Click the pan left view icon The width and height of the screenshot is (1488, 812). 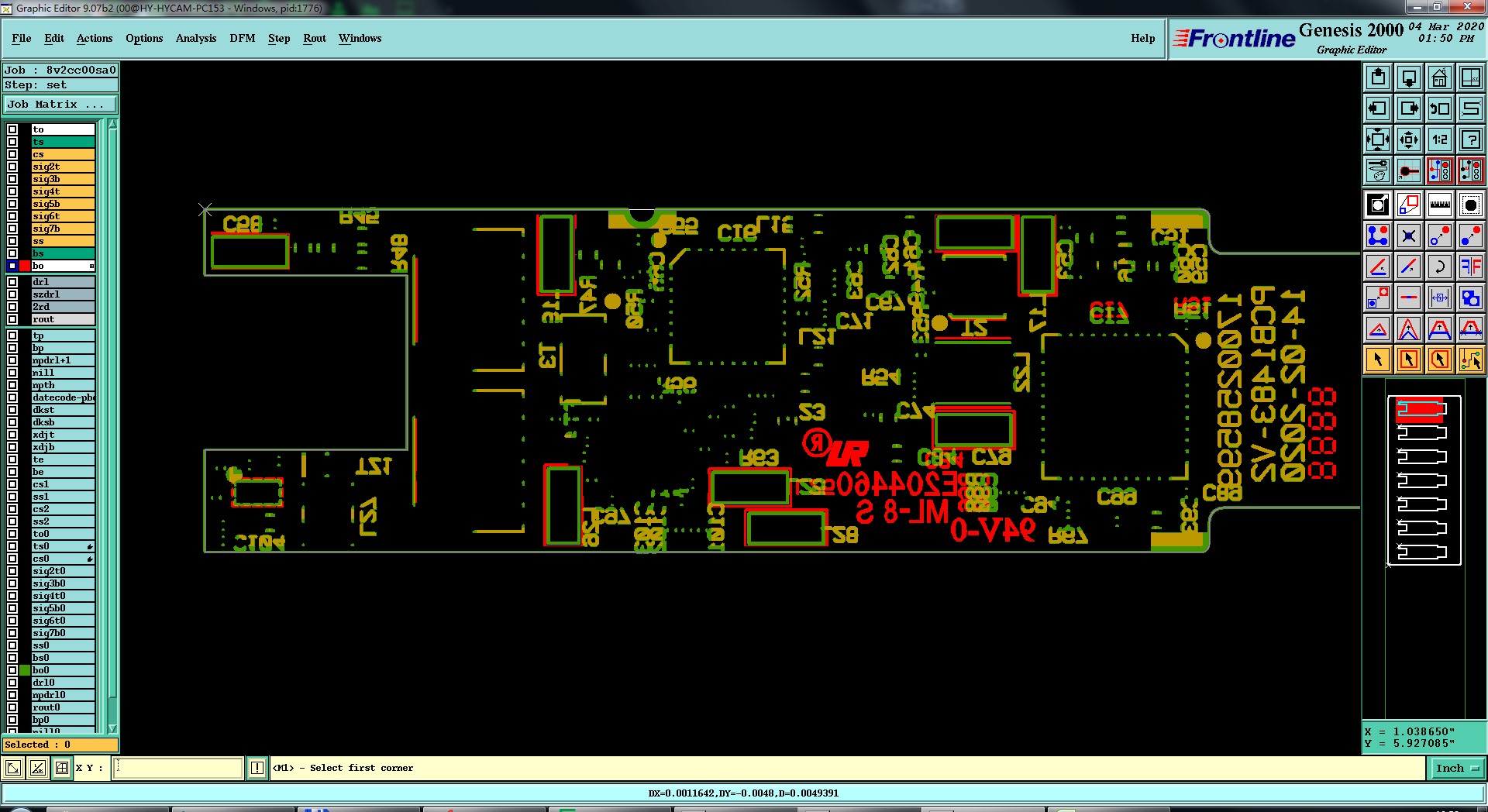(x=1378, y=108)
